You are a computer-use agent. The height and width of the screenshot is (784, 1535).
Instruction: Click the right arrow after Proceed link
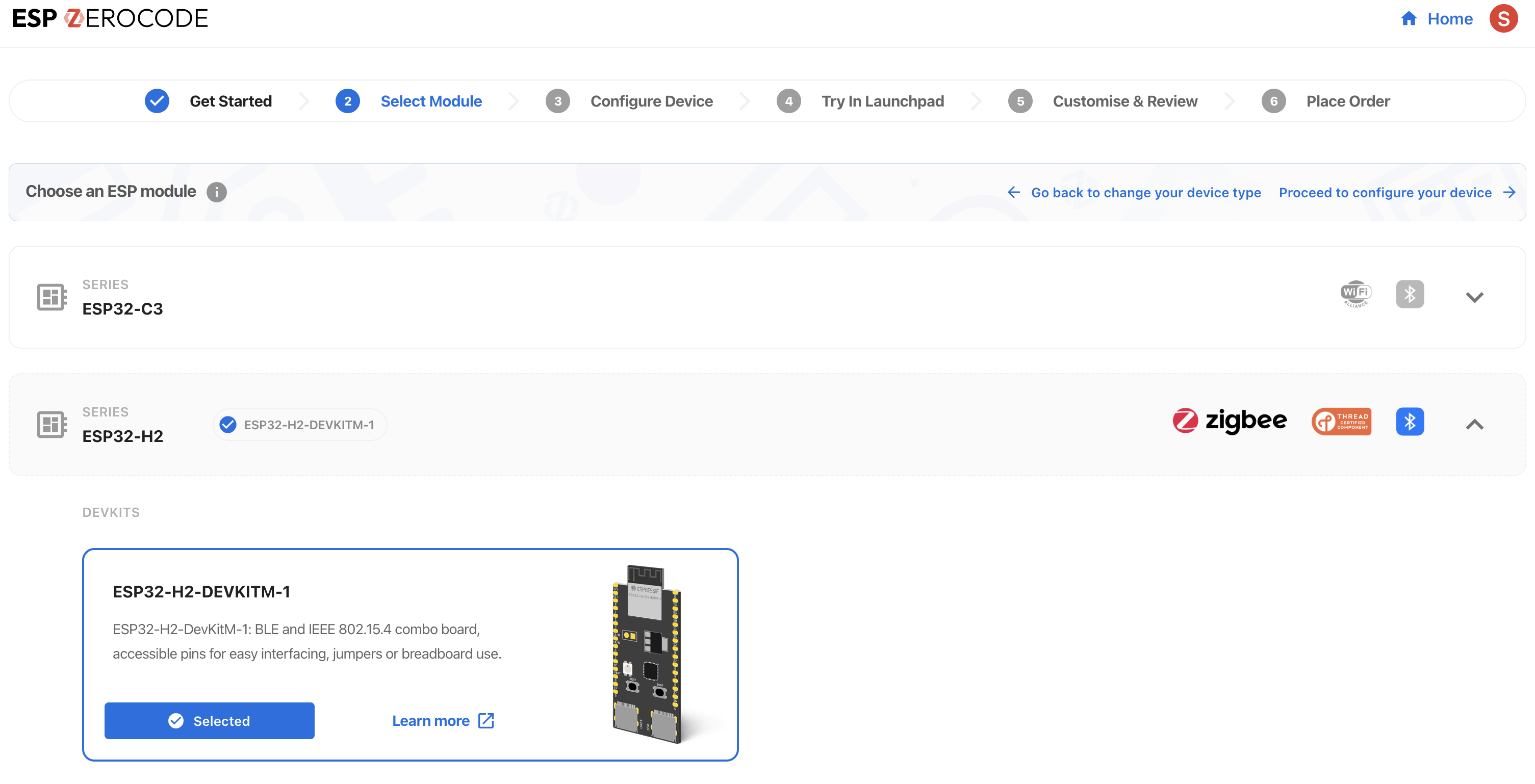pyautogui.click(x=1510, y=192)
